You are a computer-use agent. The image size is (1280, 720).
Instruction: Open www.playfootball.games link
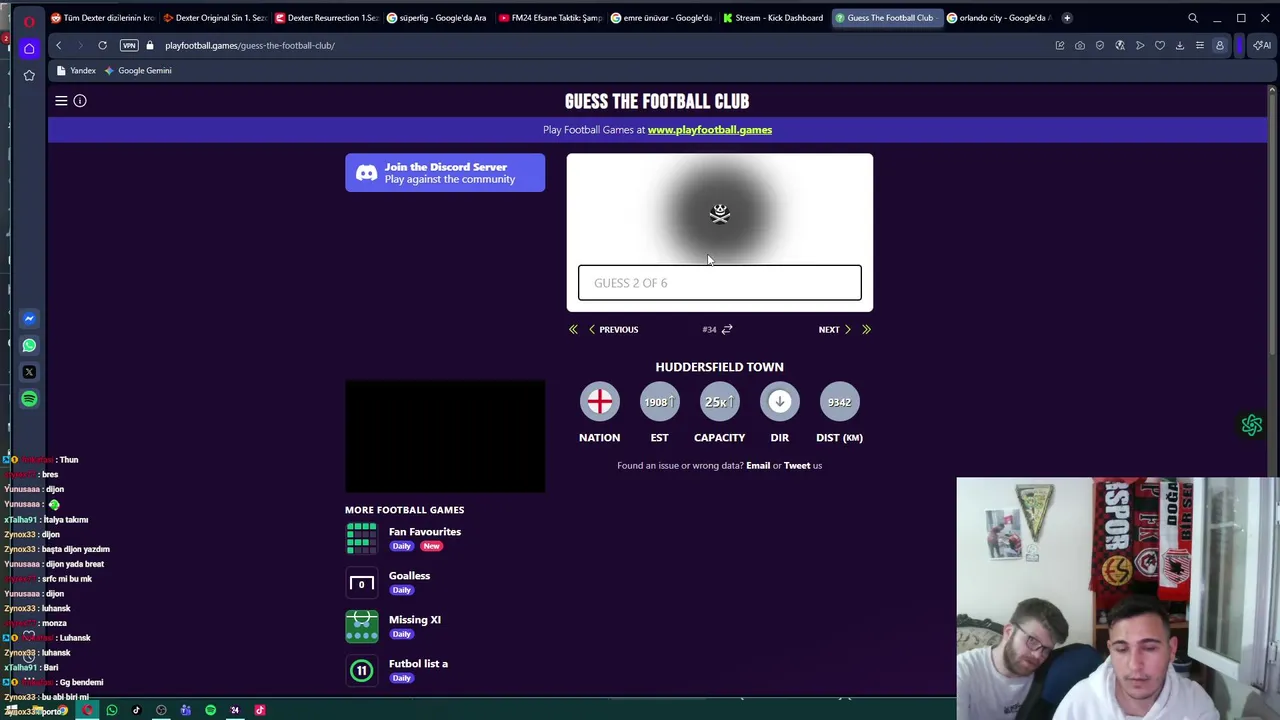click(x=709, y=130)
